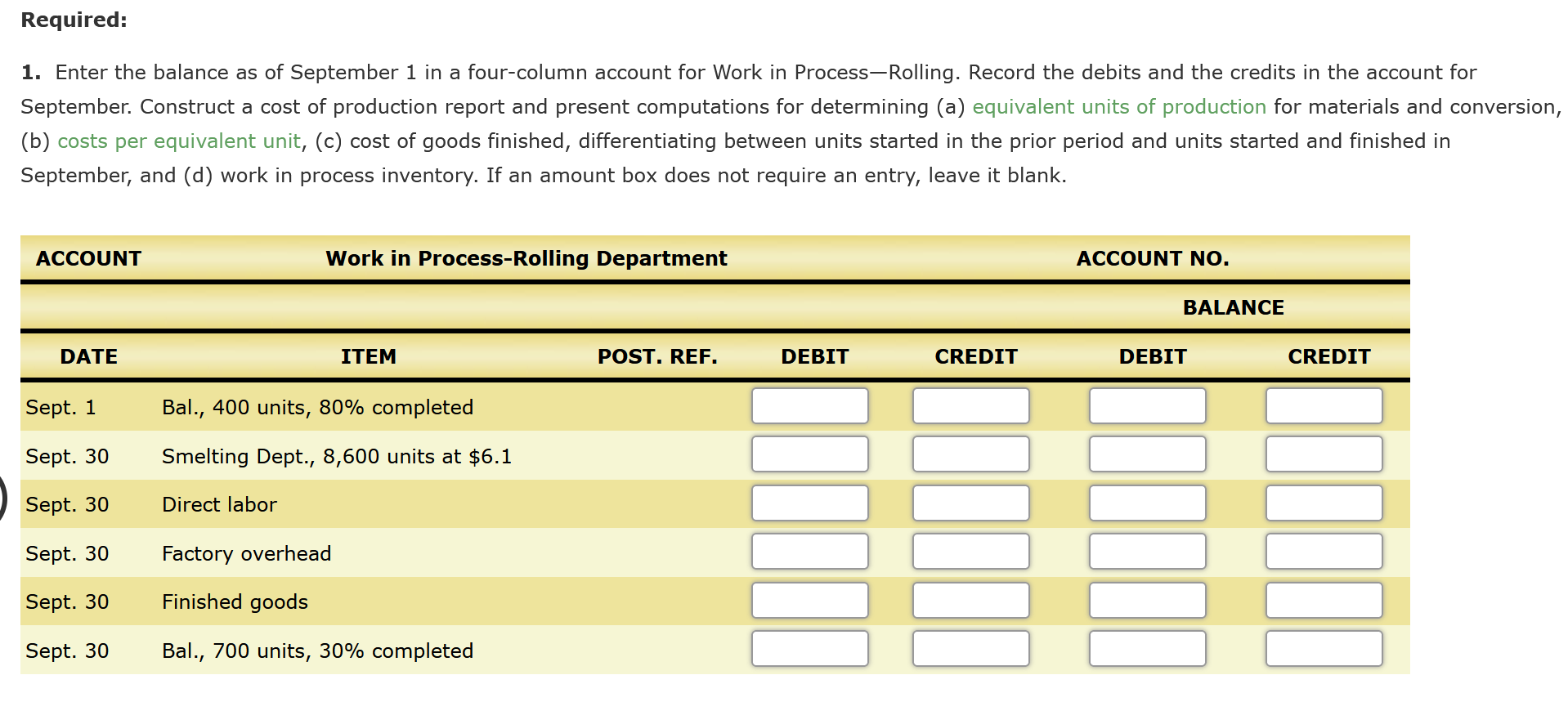Select the Sept. 1 balance column Credit box

pyautogui.click(x=1324, y=406)
